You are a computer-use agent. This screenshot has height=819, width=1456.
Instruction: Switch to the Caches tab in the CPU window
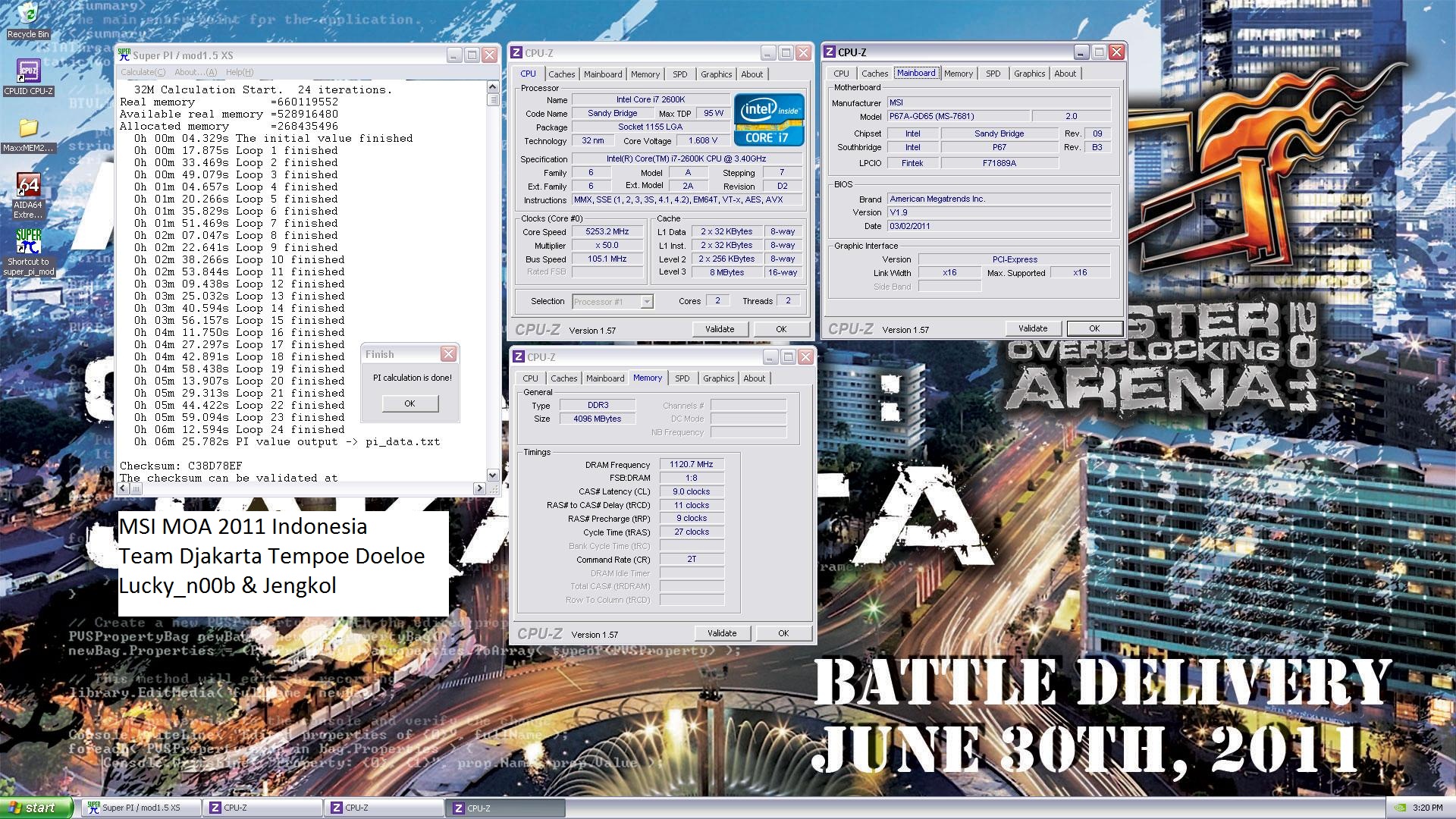pos(561,74)
